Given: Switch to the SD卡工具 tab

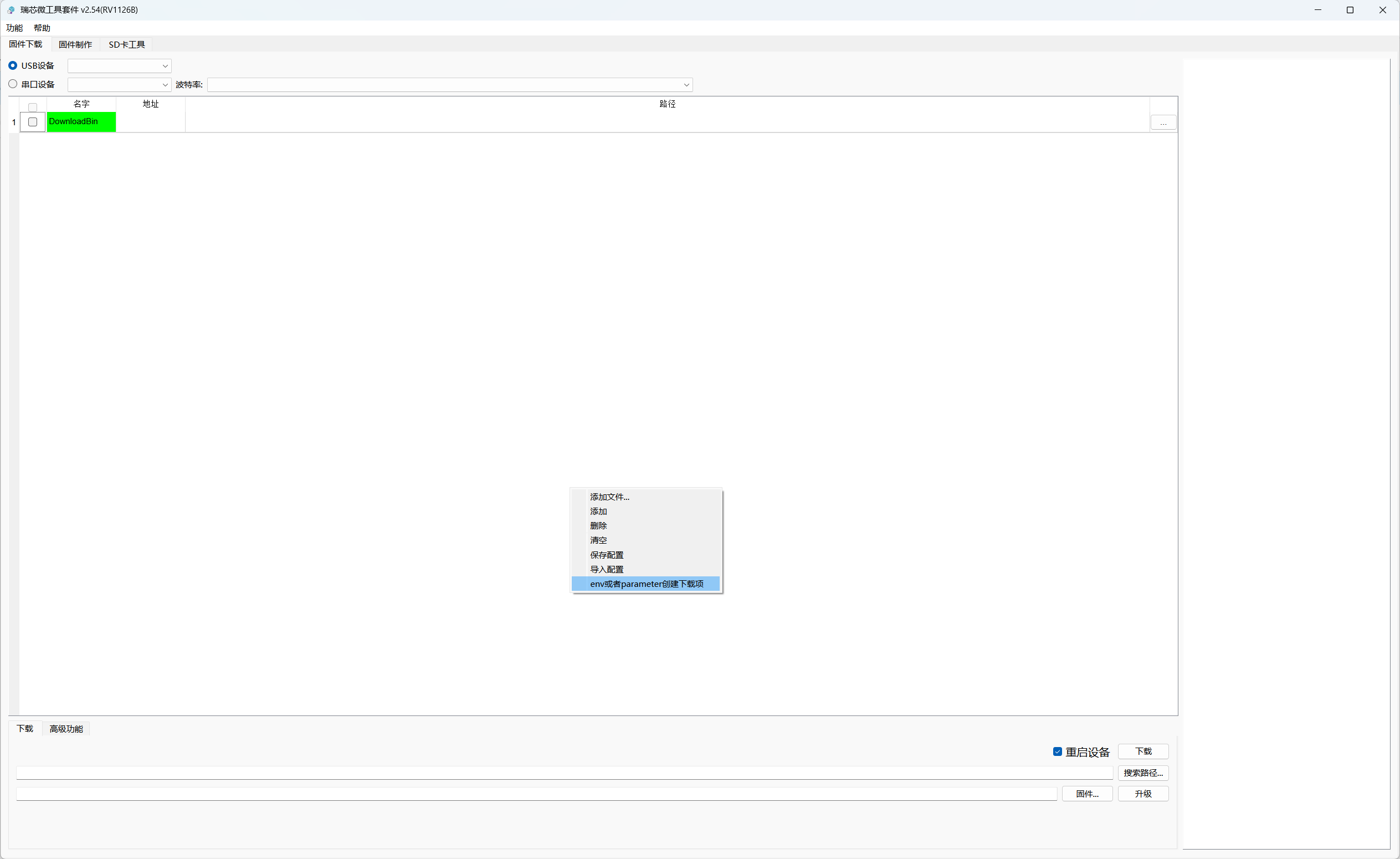Looking at the screenshot, I should [x=127, y=44].
